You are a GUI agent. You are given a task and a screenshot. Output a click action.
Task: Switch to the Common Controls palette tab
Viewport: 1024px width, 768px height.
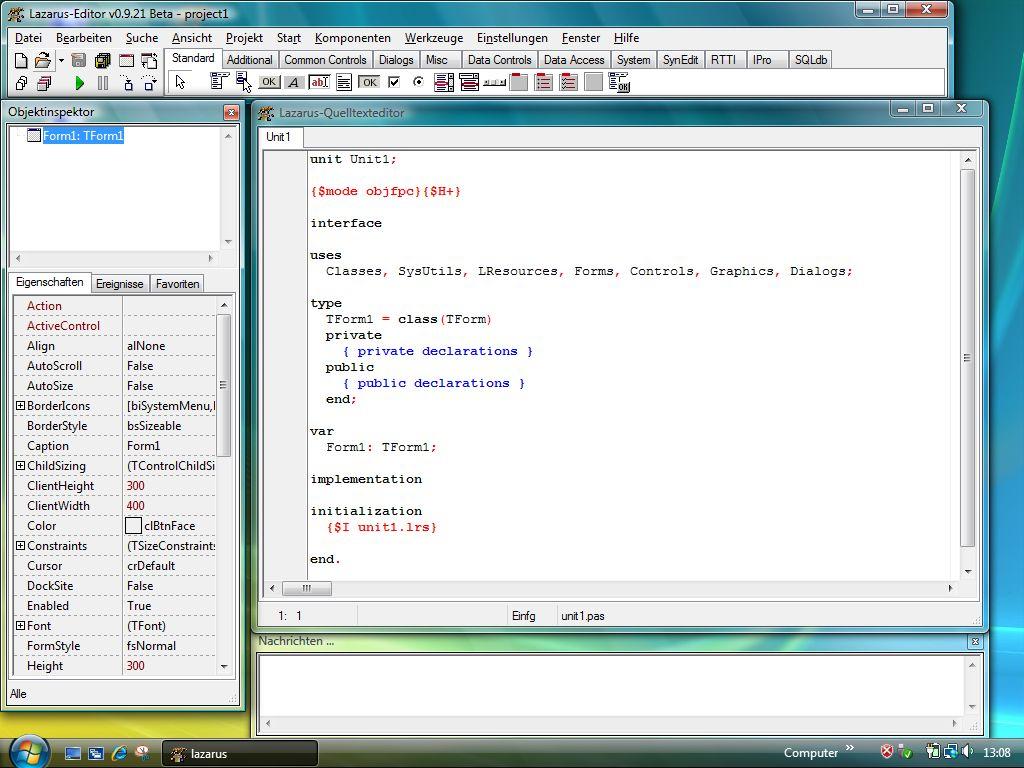pyautogui.click(x=325, y=59)
